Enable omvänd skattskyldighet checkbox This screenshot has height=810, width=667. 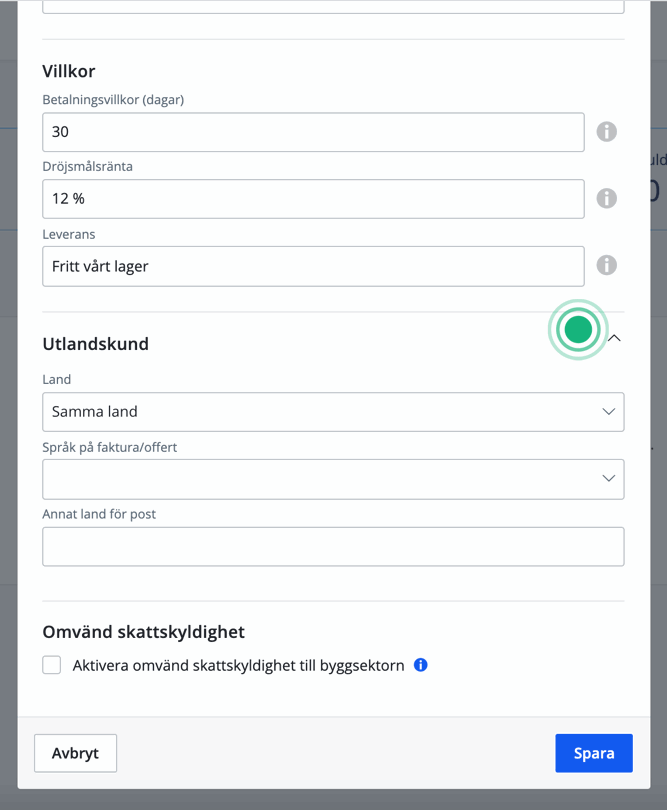[x=52, y=665]
